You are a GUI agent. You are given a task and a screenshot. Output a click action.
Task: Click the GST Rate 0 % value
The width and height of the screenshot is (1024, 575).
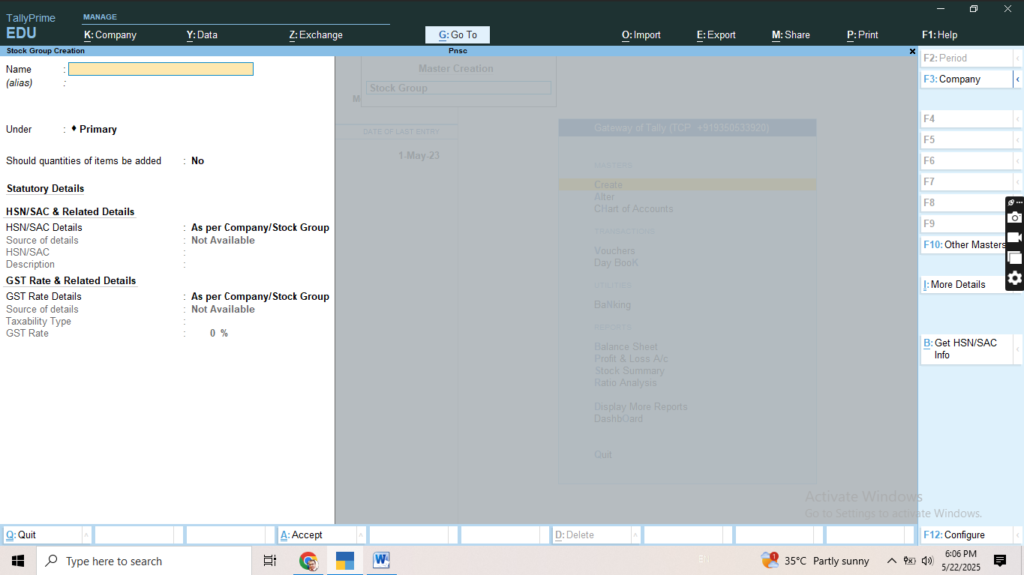pyautogui.click(x=218, y=333)
